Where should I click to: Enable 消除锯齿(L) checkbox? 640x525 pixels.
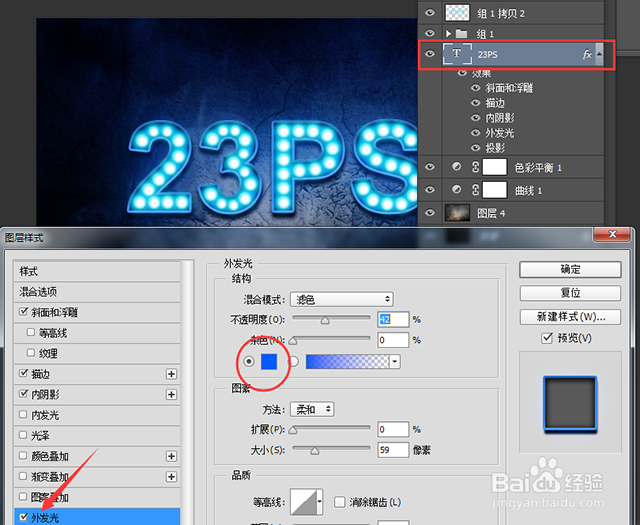340,502
